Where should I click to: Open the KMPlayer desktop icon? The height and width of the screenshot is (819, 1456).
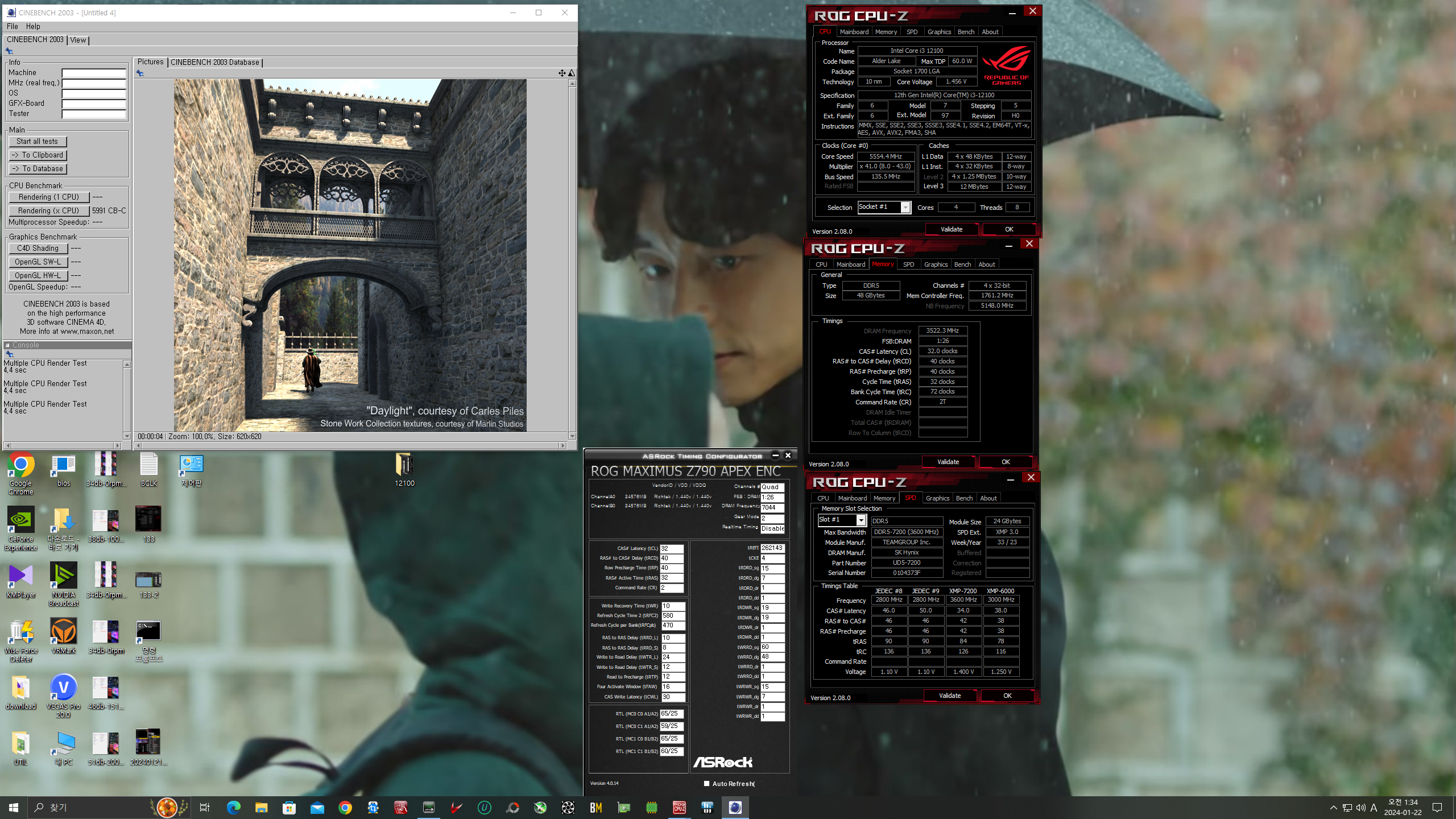click(21, 581)
